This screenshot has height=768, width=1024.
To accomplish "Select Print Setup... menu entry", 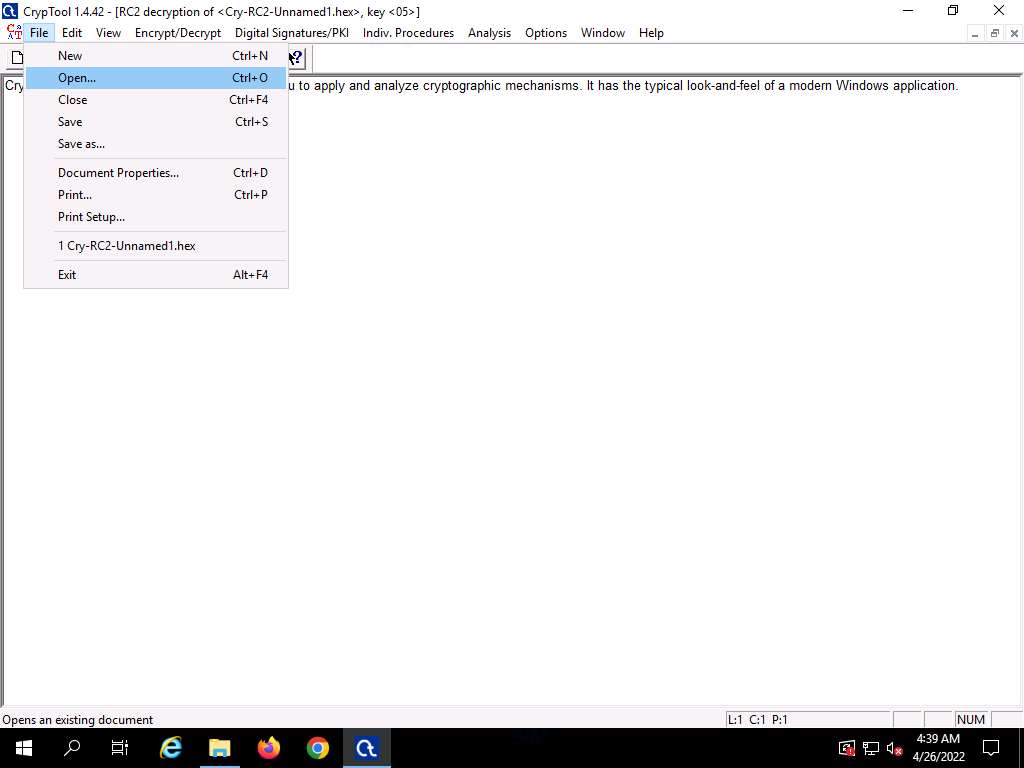I will pos(91,217).
